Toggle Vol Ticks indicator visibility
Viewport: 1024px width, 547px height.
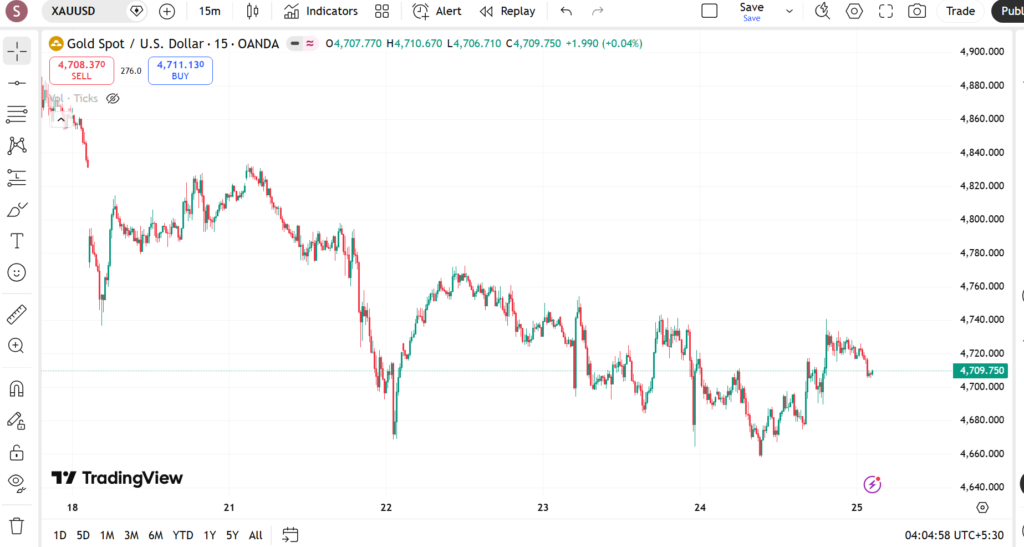tap(113, 99)
